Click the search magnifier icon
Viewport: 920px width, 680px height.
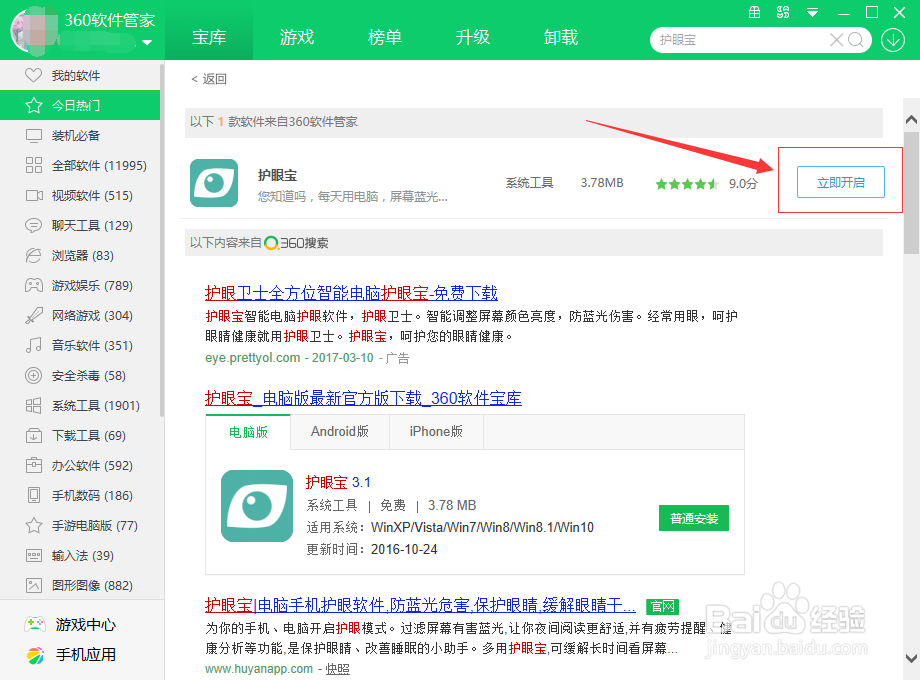click(x=856, y=40)
